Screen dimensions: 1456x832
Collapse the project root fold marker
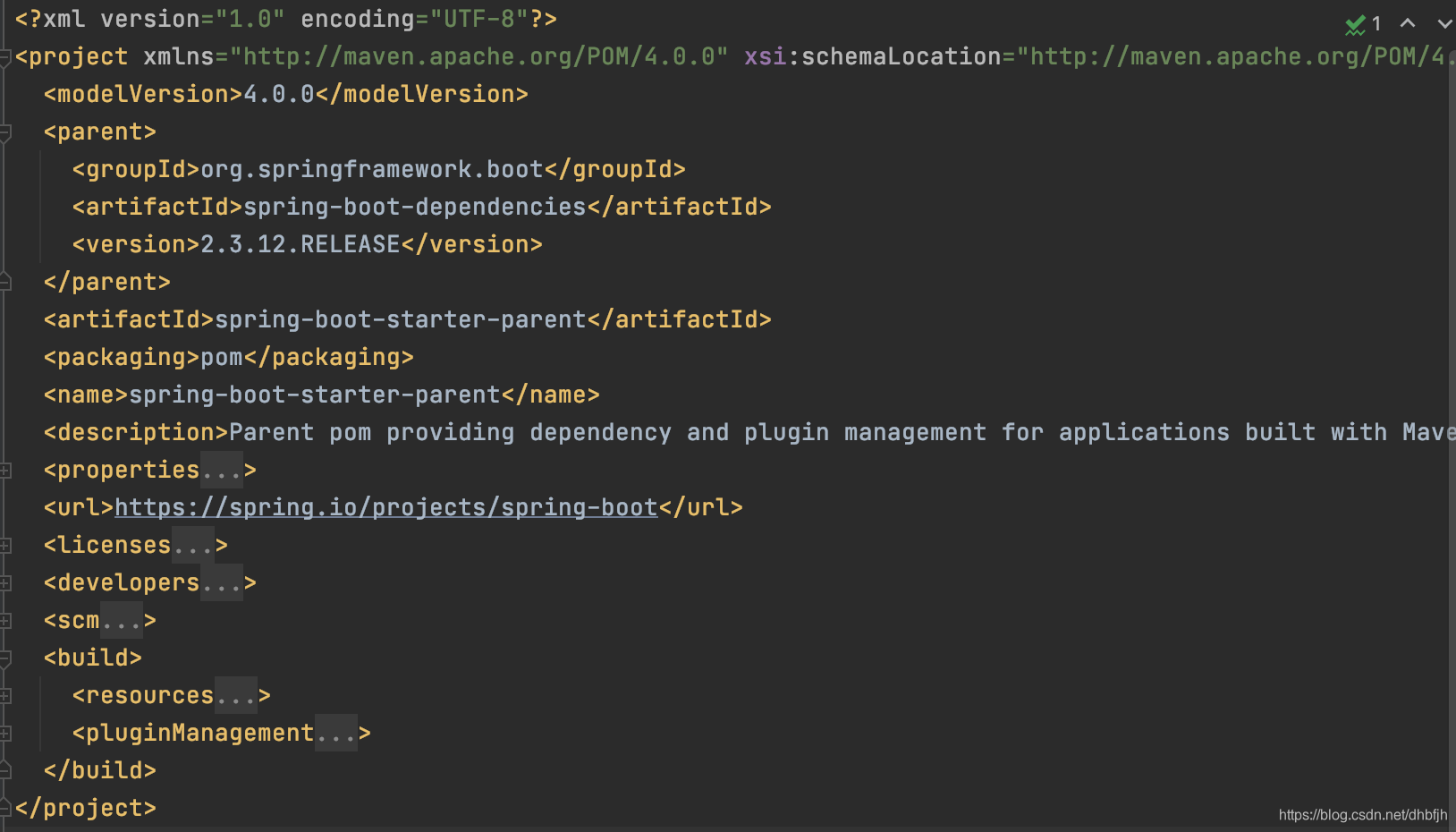[5, 57]
